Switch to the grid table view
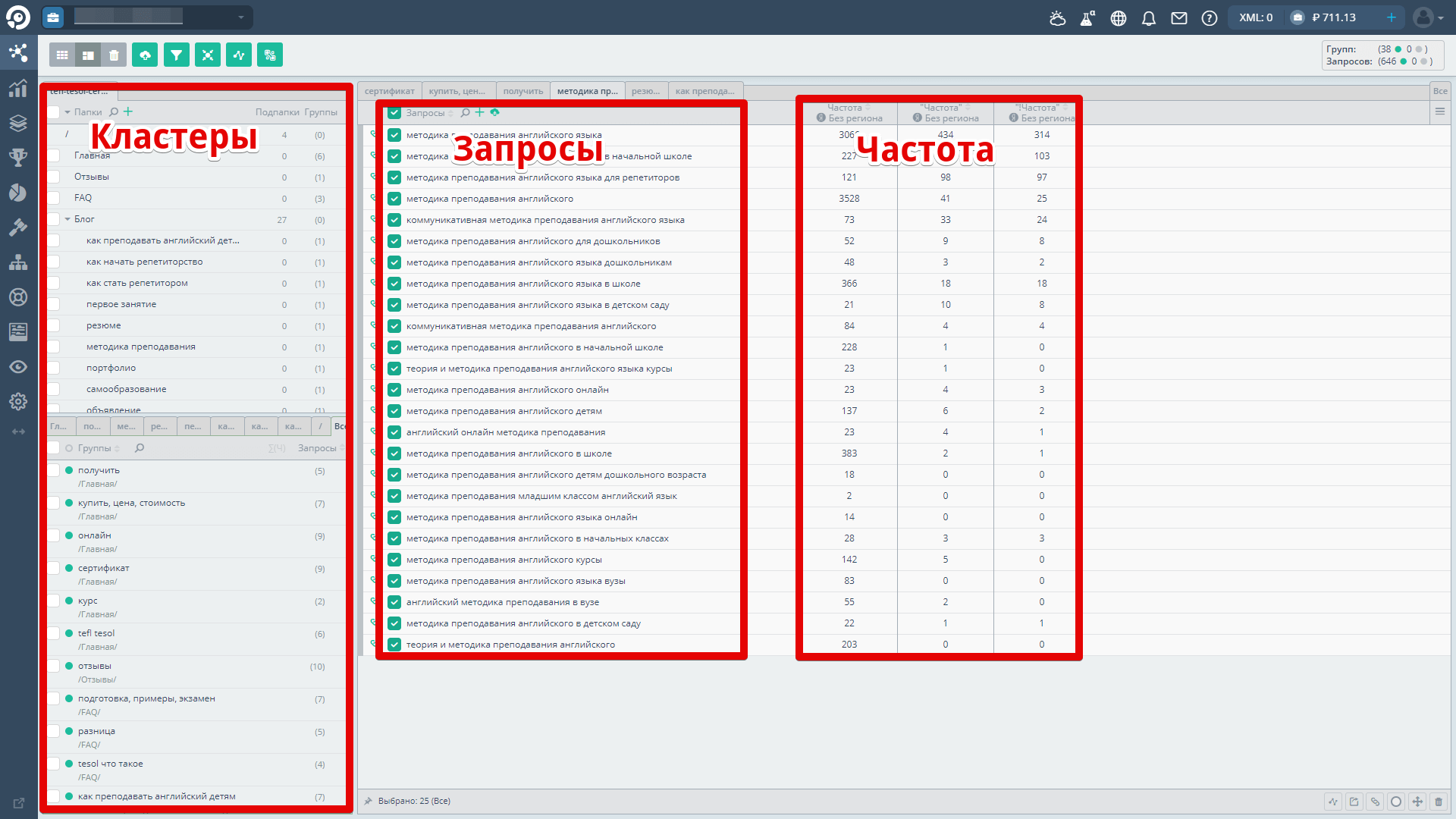This screenshot has width=1456, height=819. click(62, 55)
